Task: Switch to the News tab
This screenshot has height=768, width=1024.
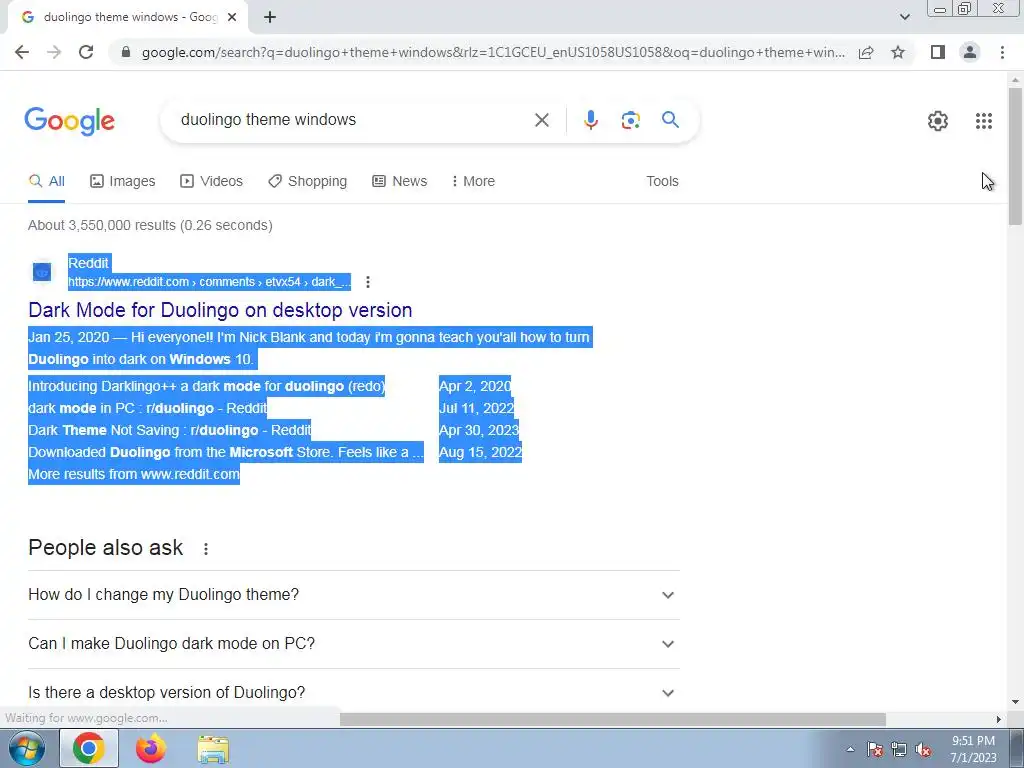Action: 400,181
